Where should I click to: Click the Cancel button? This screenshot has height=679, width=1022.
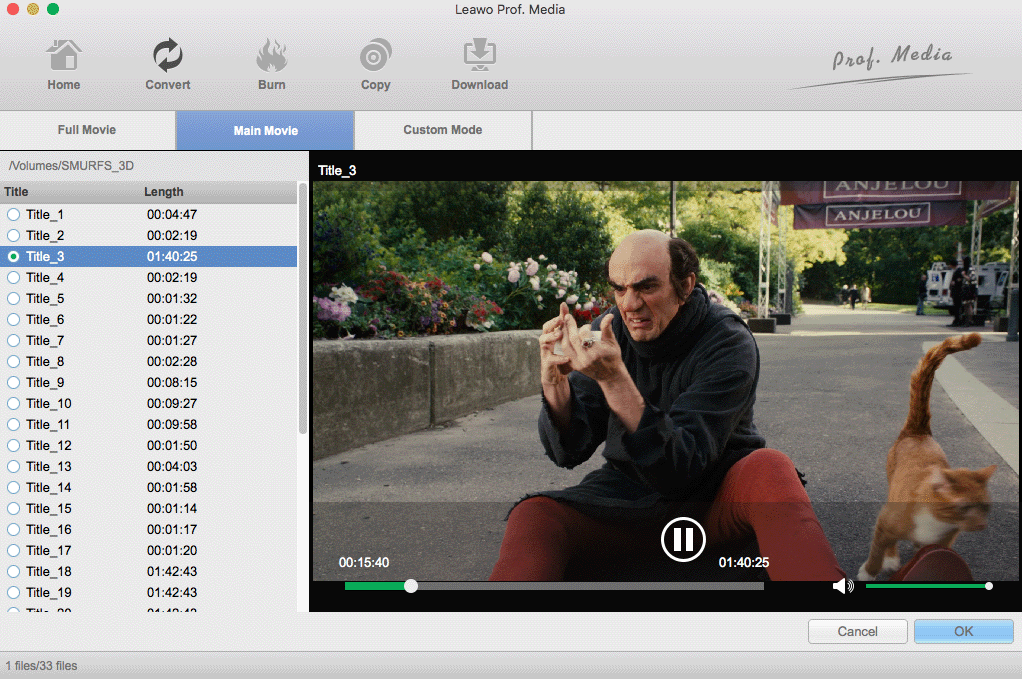click(857, 631)
